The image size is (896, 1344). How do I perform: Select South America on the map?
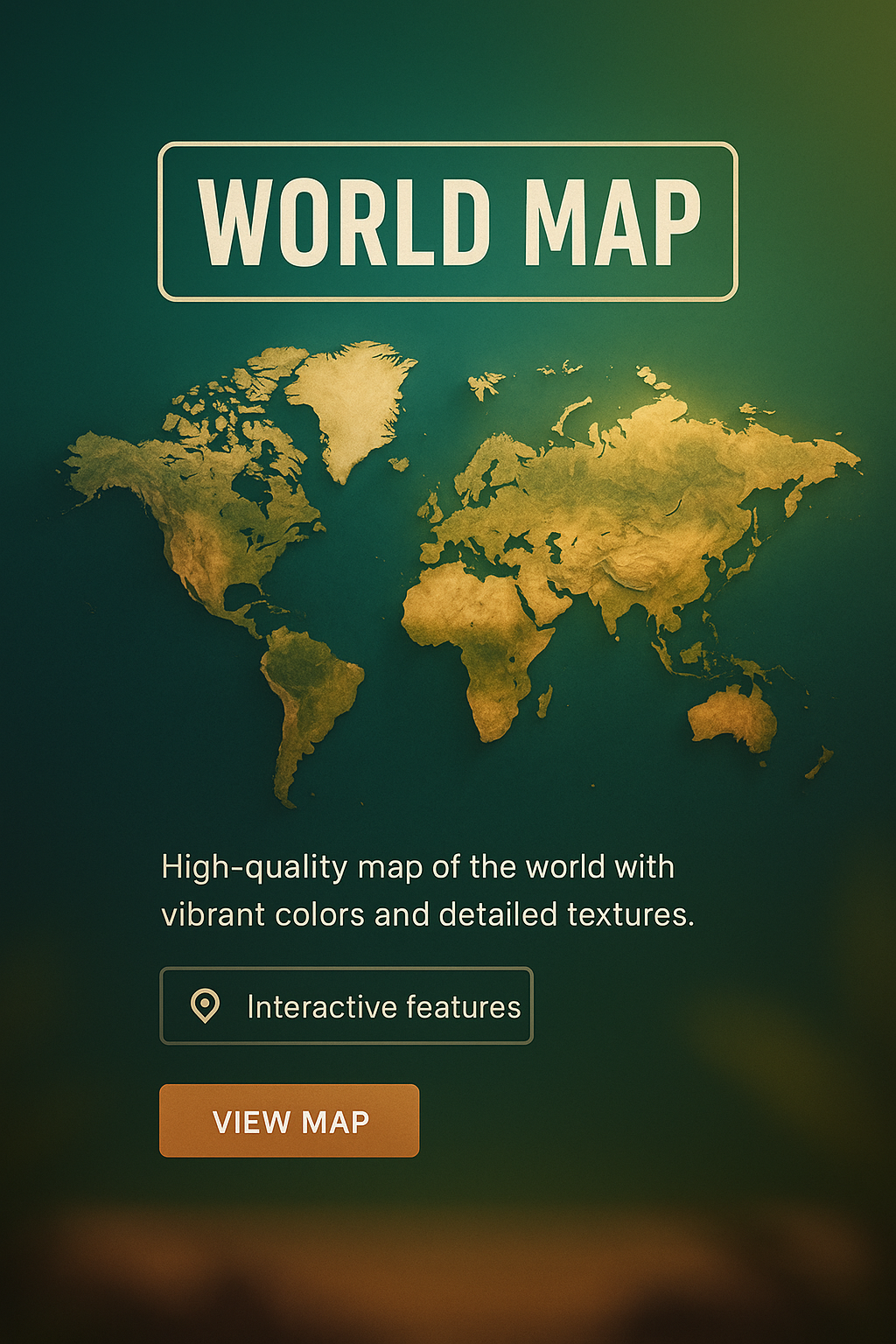point(311,691)
